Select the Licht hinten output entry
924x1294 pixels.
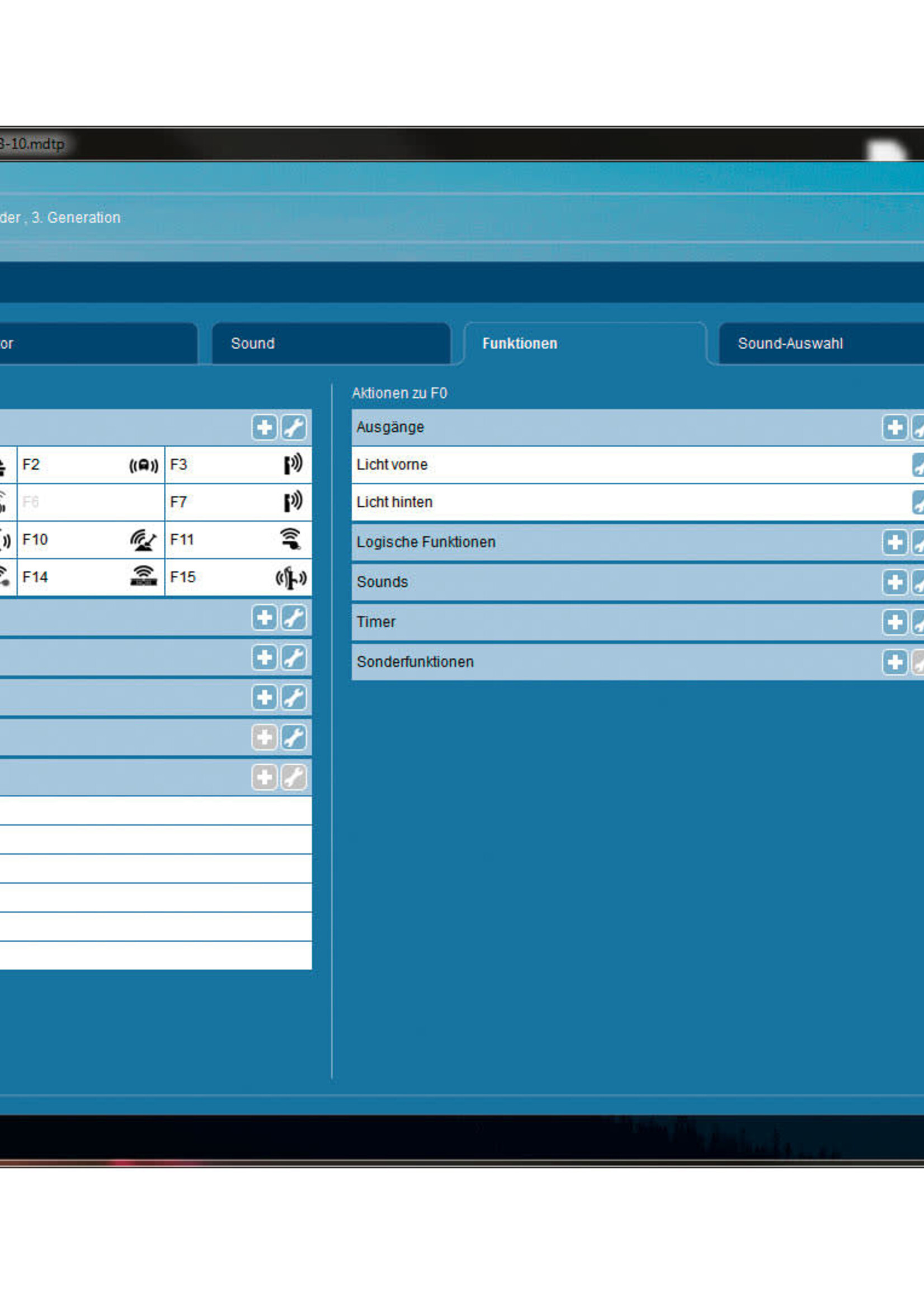(626, 502)
